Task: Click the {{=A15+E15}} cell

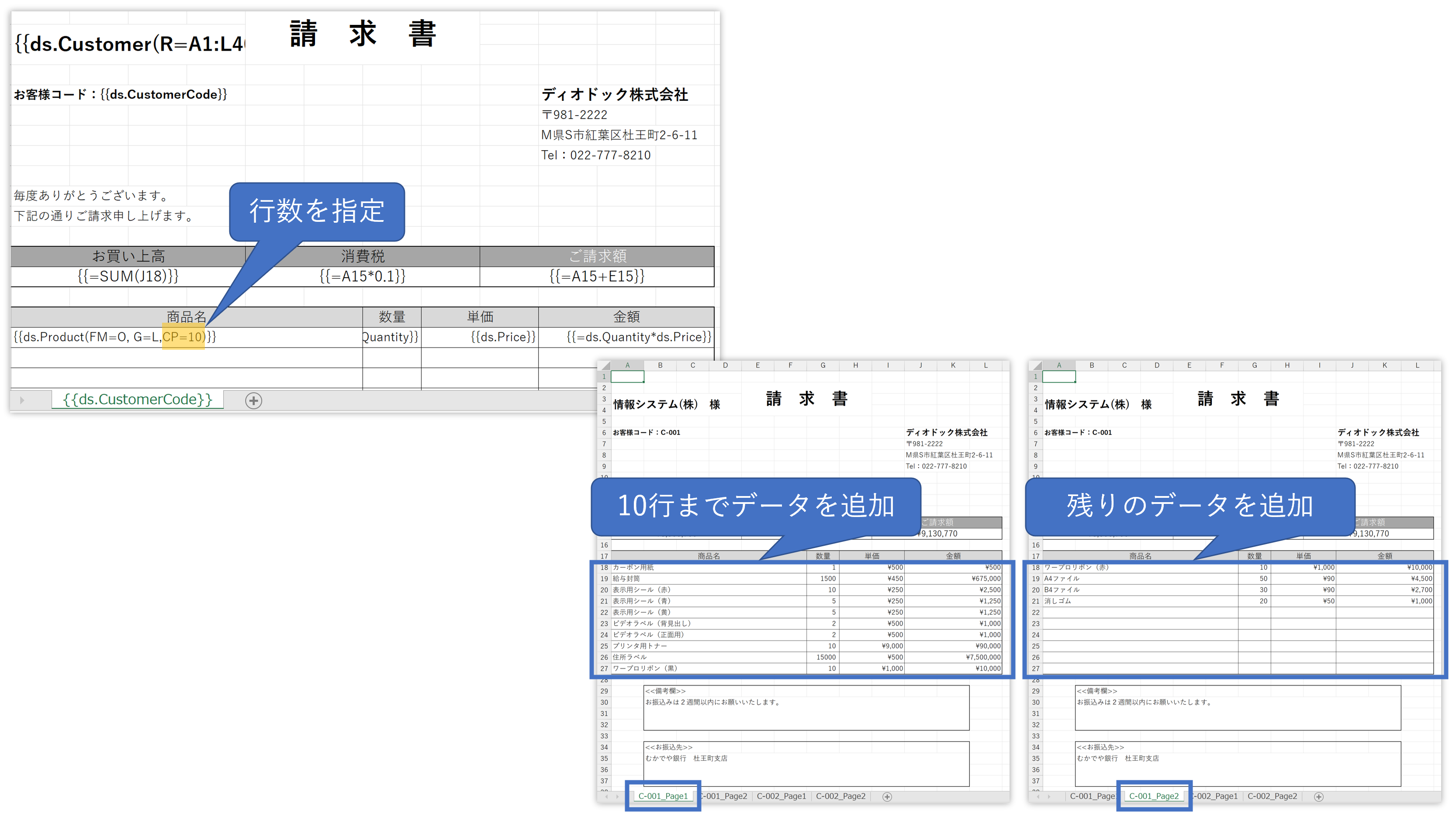Action: [597, 276]
